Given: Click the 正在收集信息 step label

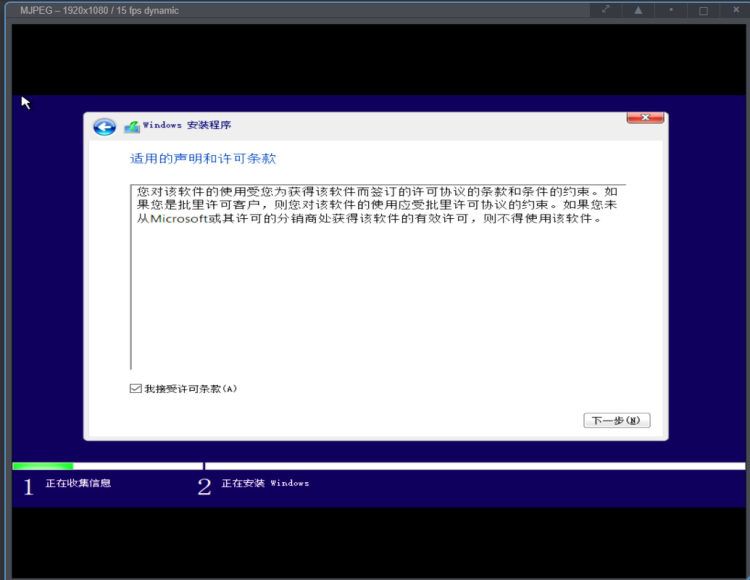Looking at the screenshot, I should 78,483.
